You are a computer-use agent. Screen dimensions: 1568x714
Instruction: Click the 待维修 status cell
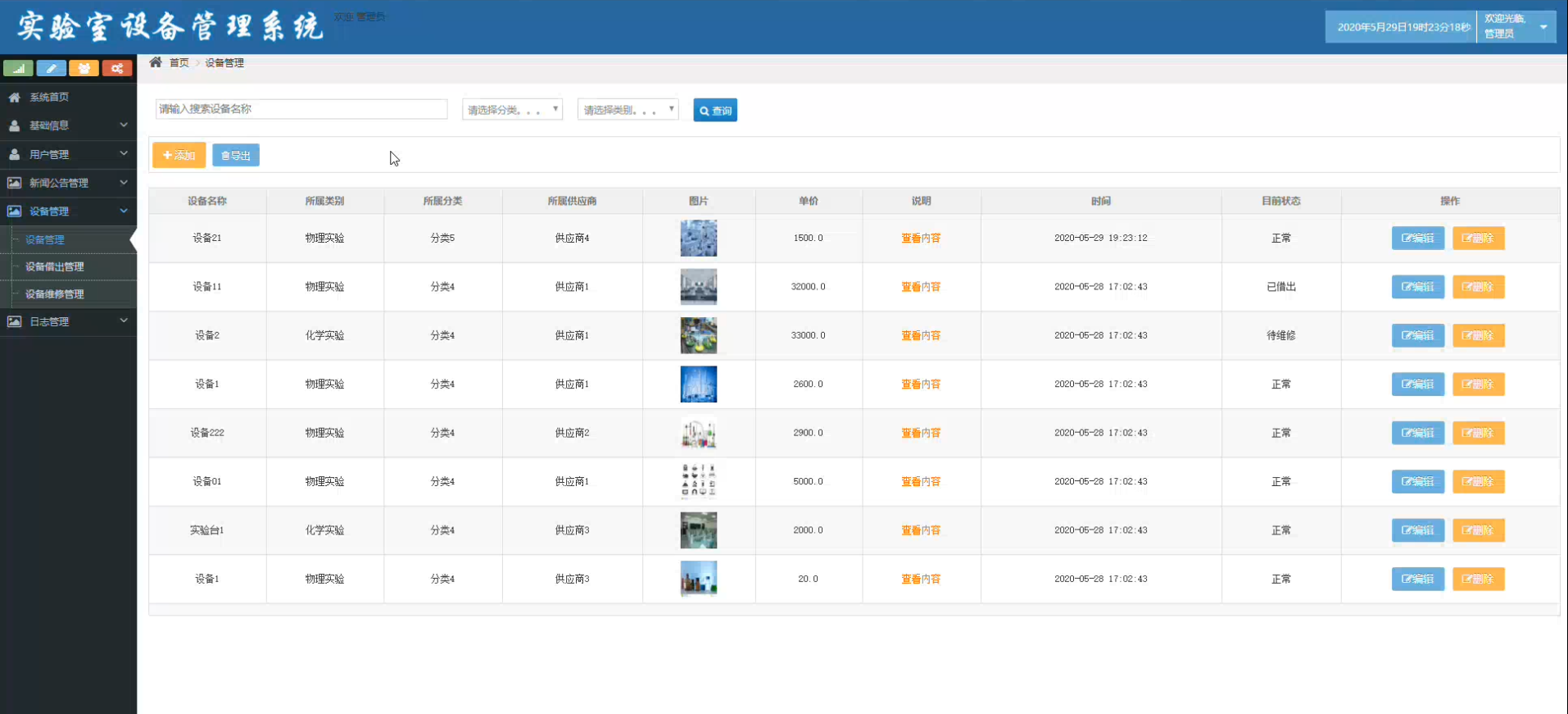1281,335
